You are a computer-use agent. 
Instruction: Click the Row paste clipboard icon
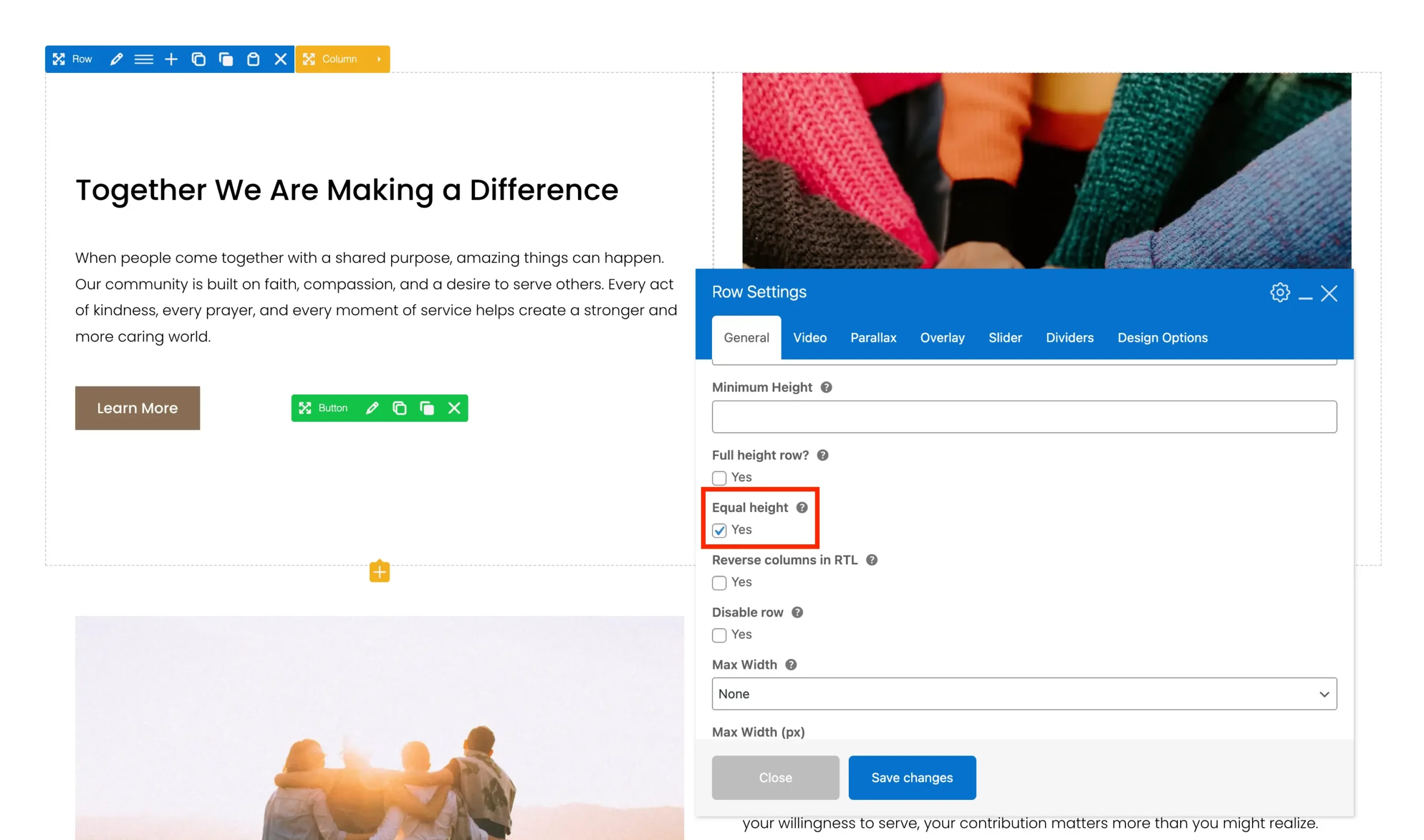tap(253, 59)
